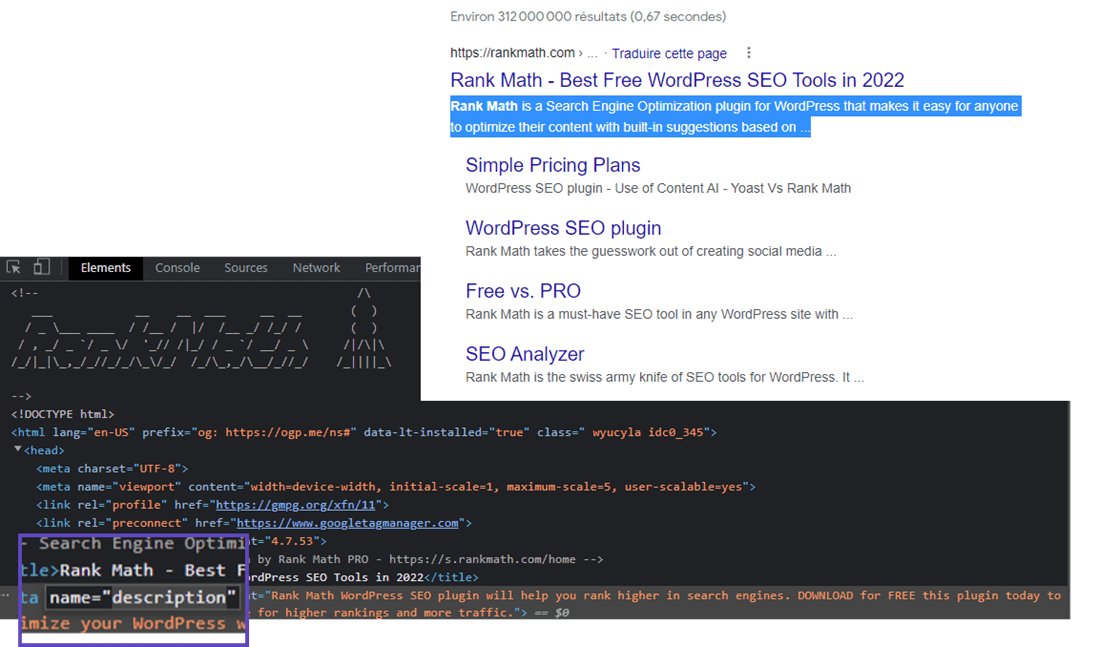The width and height of the screenshot is (1100, 647).
Task: Click the Rank Math PRO comment line
Action: pos(426,559)
